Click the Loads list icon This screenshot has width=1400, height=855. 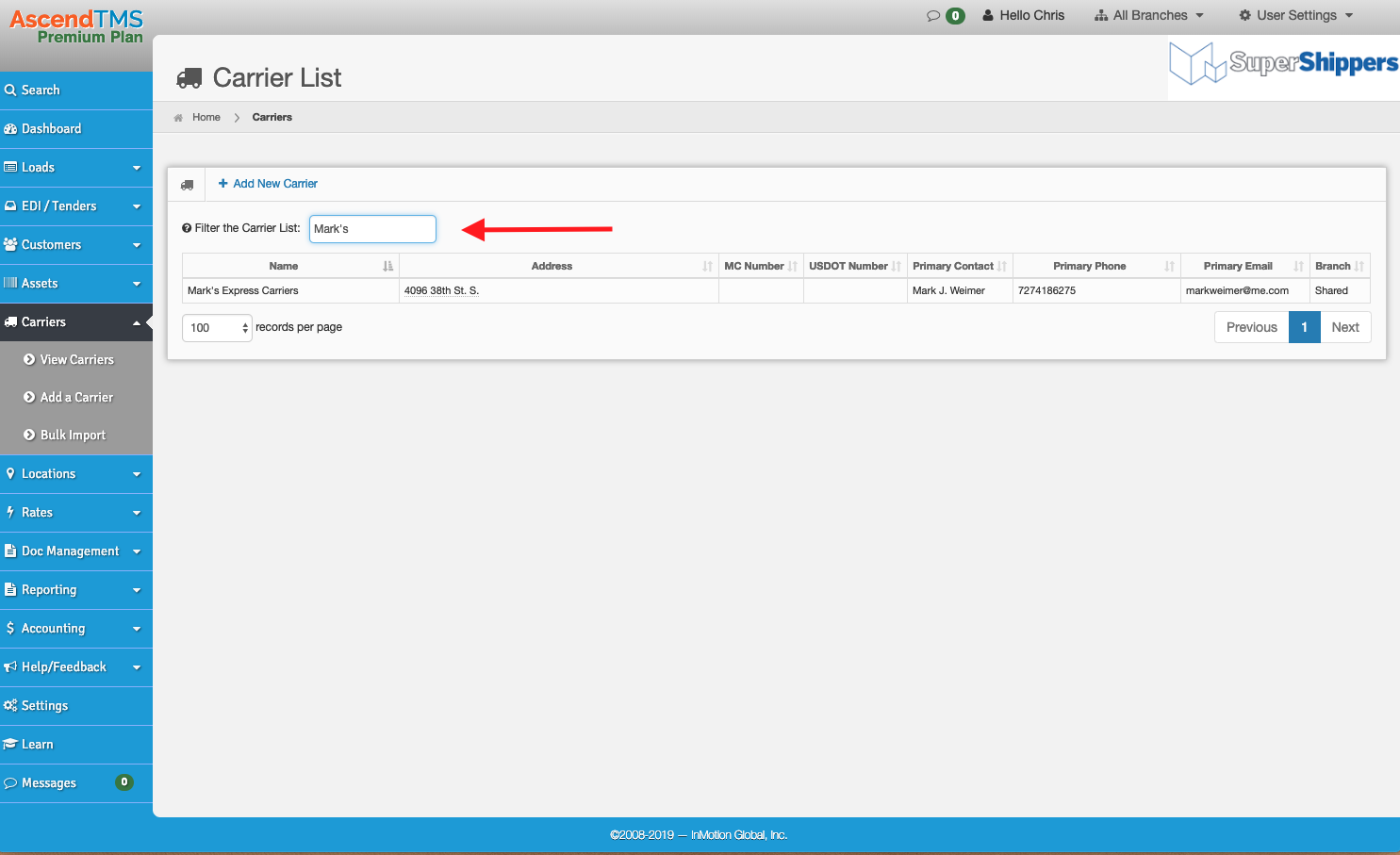(x=10, y=168)
